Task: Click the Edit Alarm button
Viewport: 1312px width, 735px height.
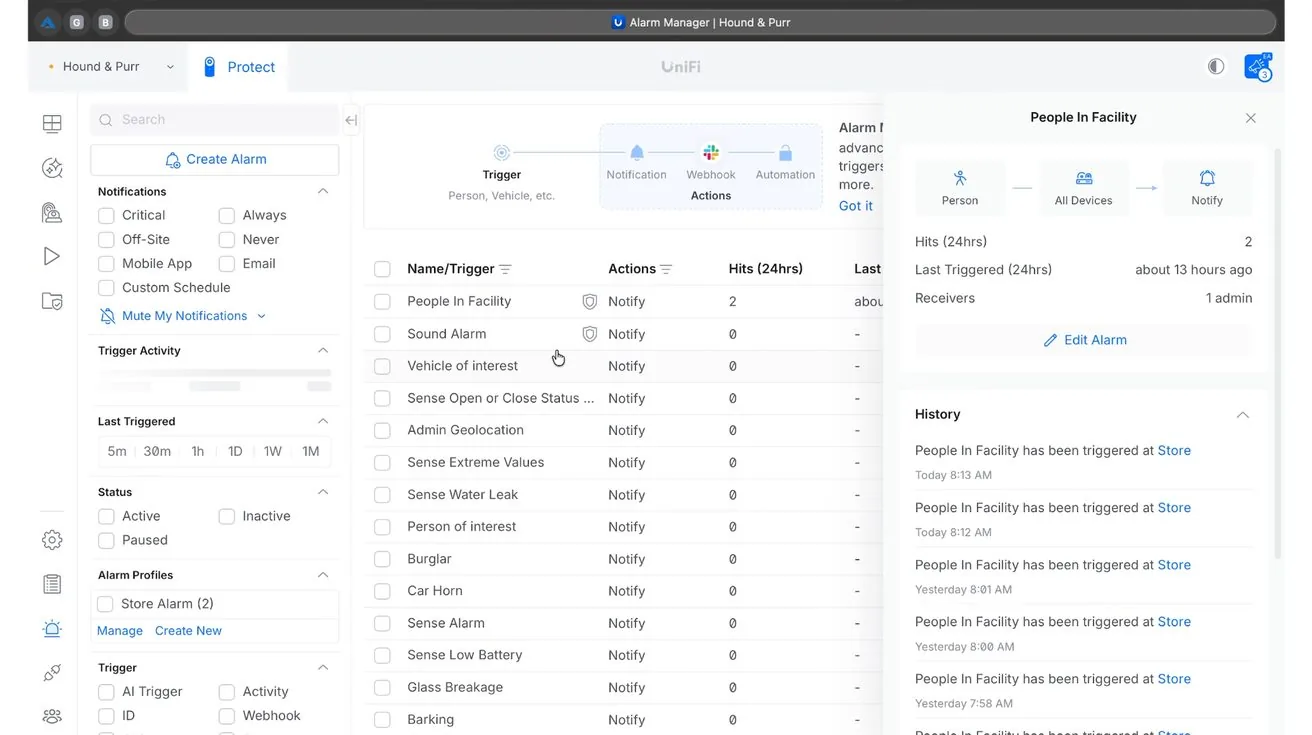Action: 1084,340
